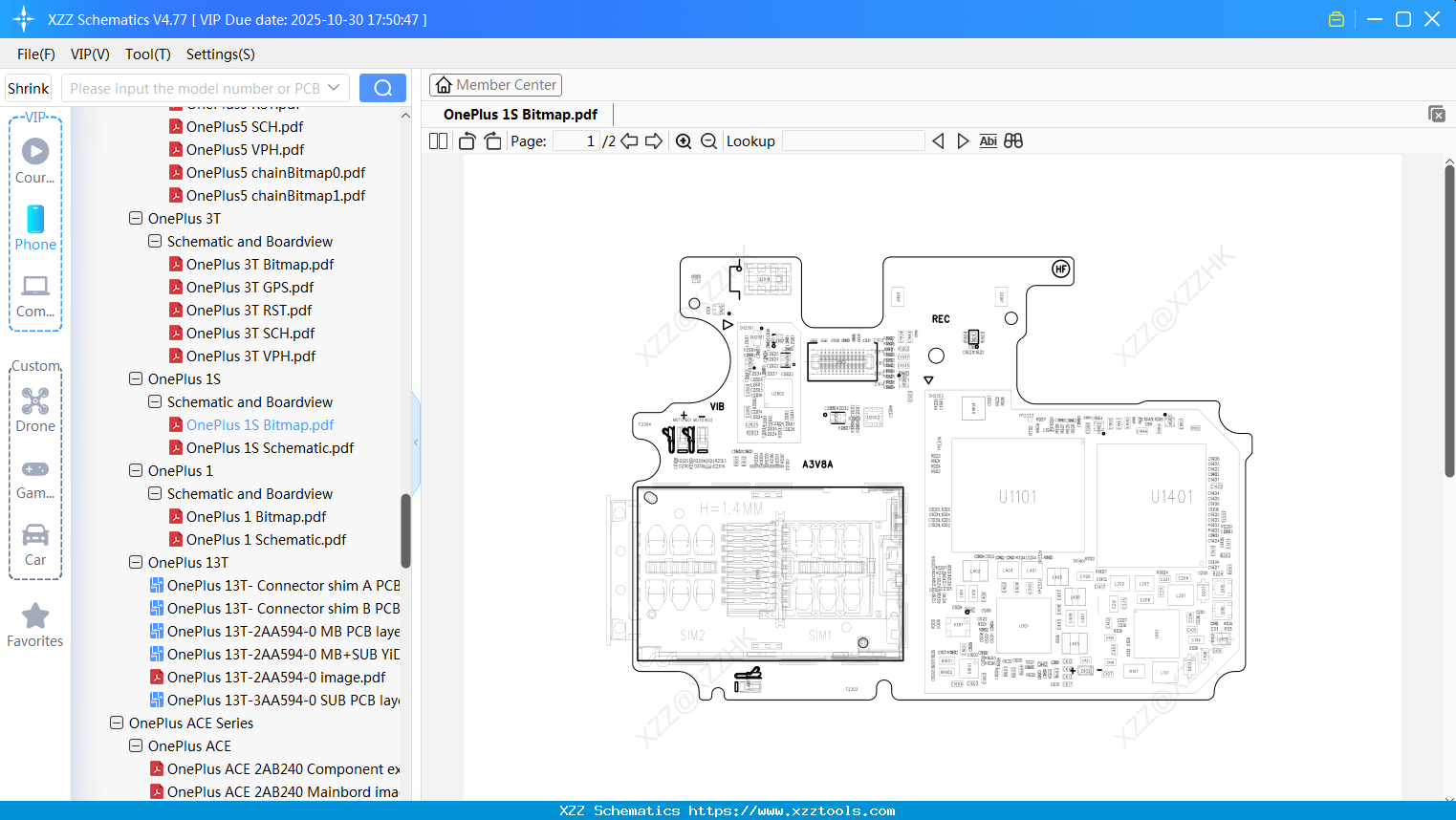The width and height of the screenshot is (1456, 820).
Task: Select the Drone category icon
Action: click(x=35, y=409)
